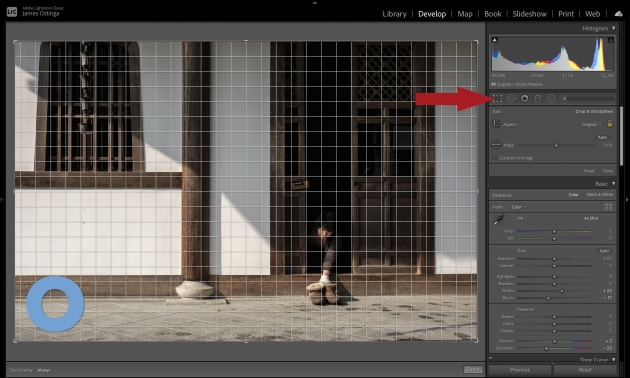This screenshot has height=378, width=630.
Task: Open the Library module
Action: pos(394,14)
